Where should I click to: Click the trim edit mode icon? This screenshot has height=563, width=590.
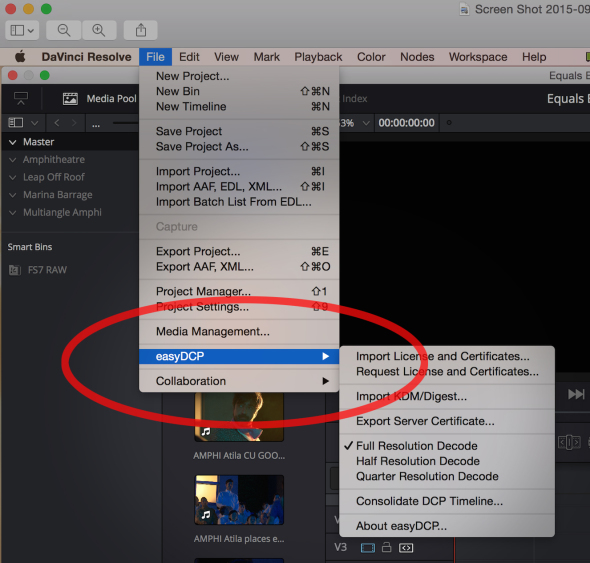click(x=569, y=442)
